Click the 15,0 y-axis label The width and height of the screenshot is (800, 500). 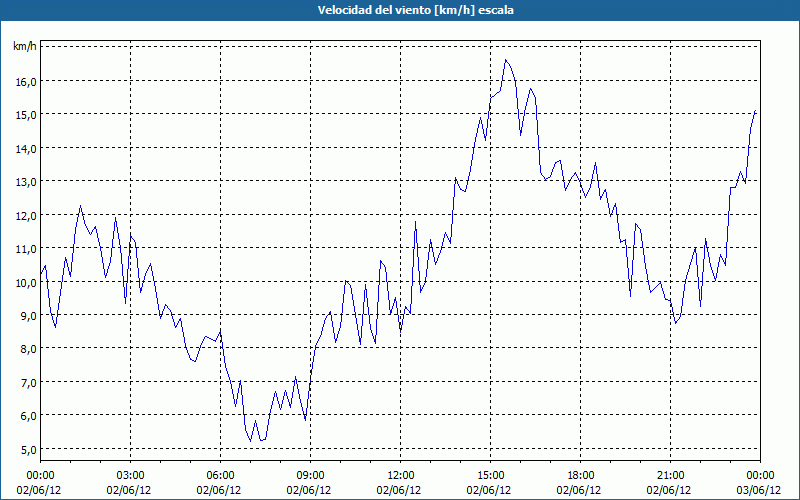tap(25, 115)
